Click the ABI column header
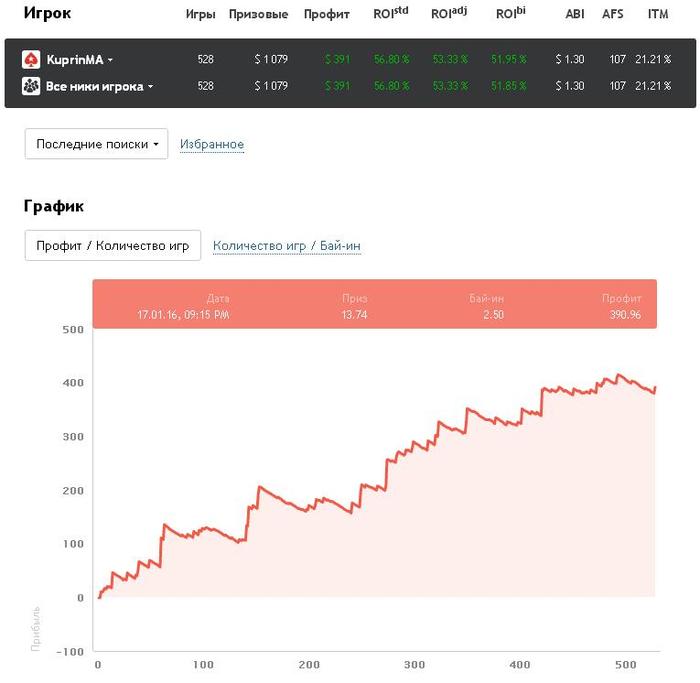Screen dimensions: 700x683 575,15
